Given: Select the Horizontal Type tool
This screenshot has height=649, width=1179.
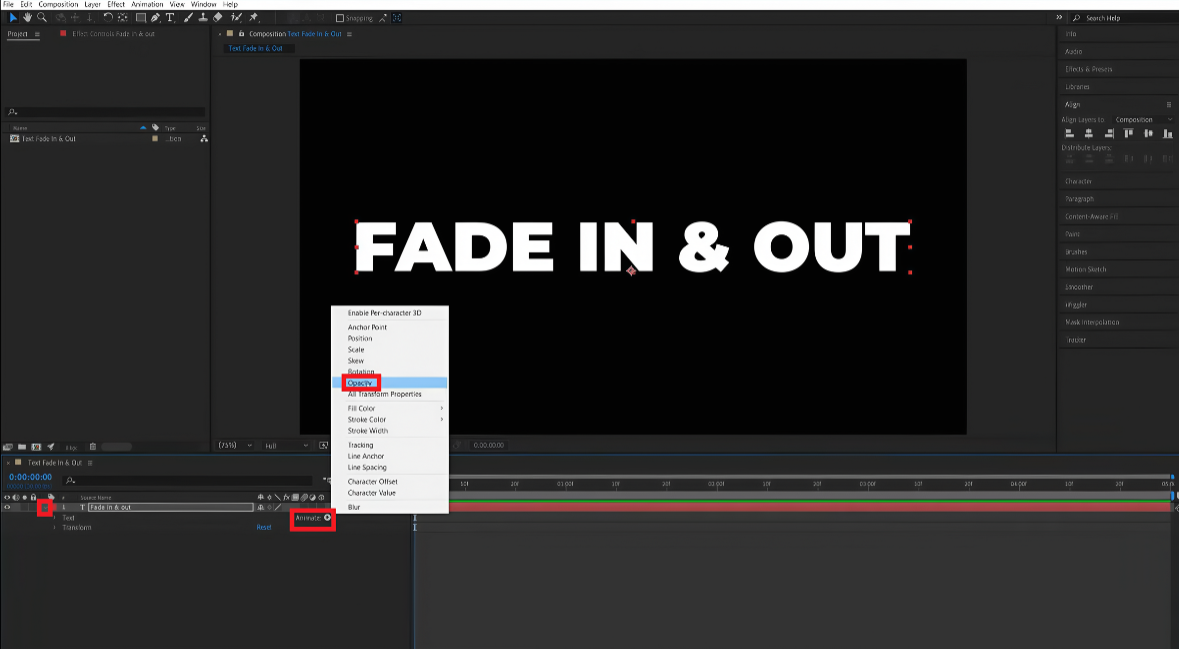Looking at the screenshot, I should tap(170, 17).
